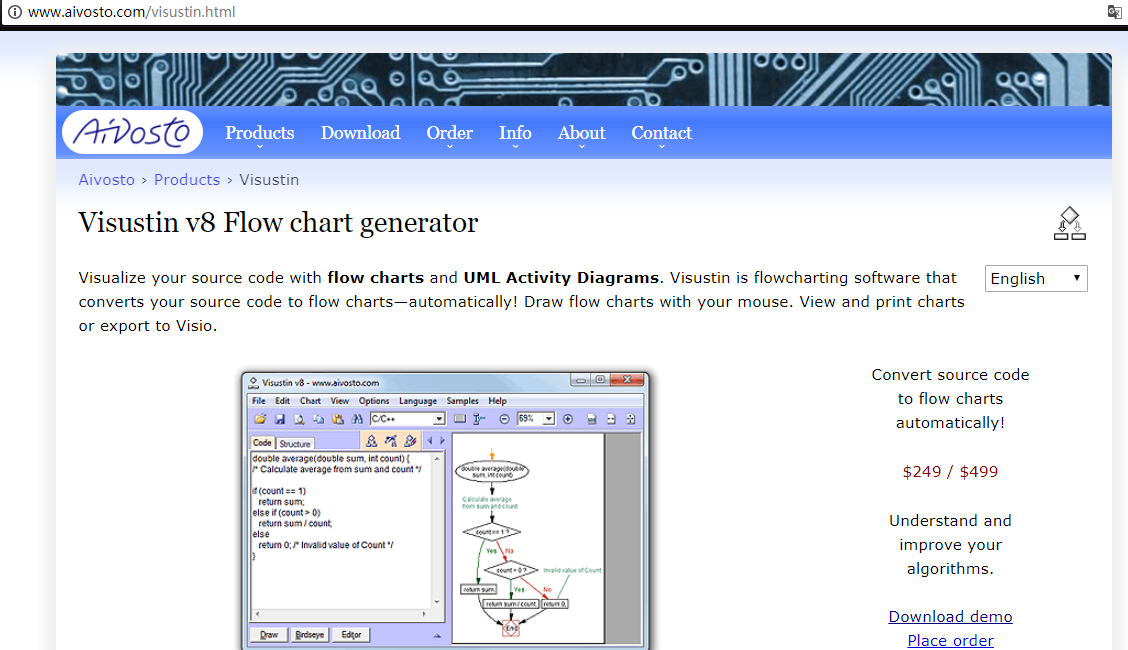Screen dimensions: 1128x650
Task: Click the '$249 / $499' price text
Action: [950, 472]
